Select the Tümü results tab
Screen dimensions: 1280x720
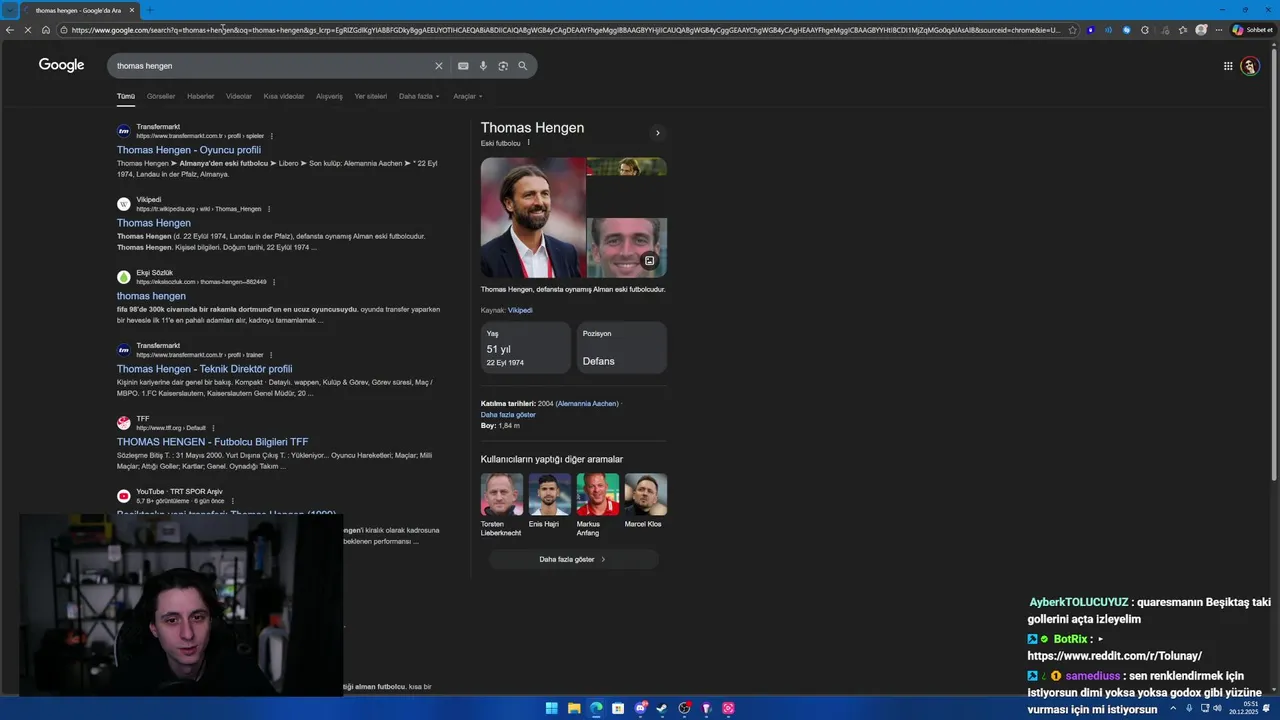coord(125,96)
